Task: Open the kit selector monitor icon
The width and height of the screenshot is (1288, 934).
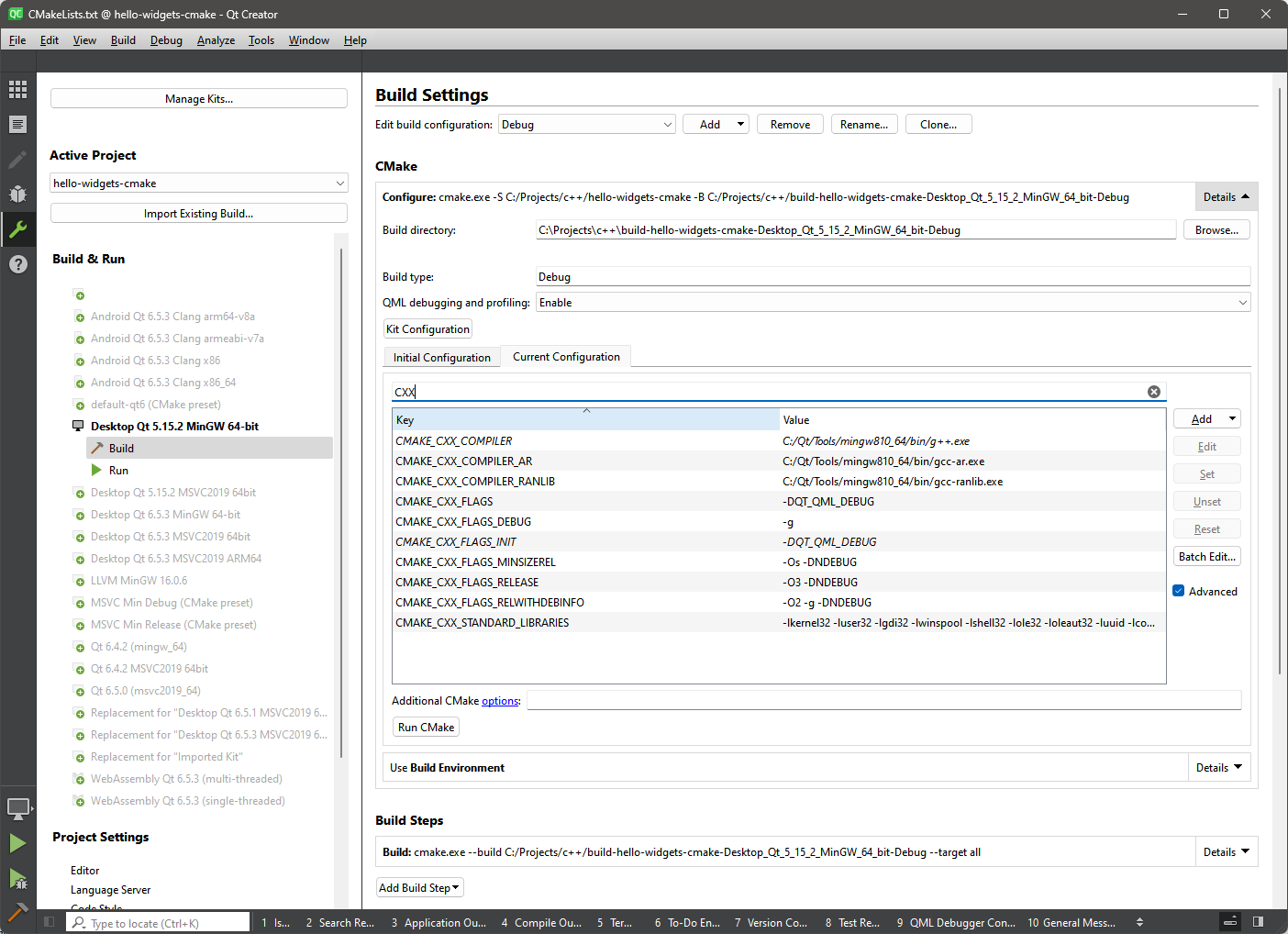Action: click(17, 808)
